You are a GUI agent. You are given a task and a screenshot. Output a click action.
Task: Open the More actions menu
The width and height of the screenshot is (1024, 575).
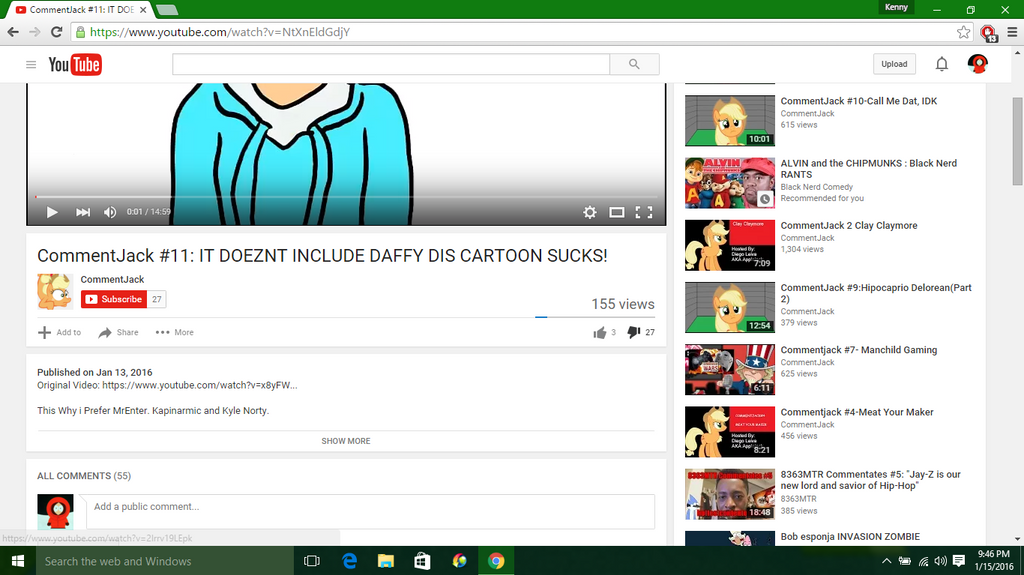[x=174, y=333]
